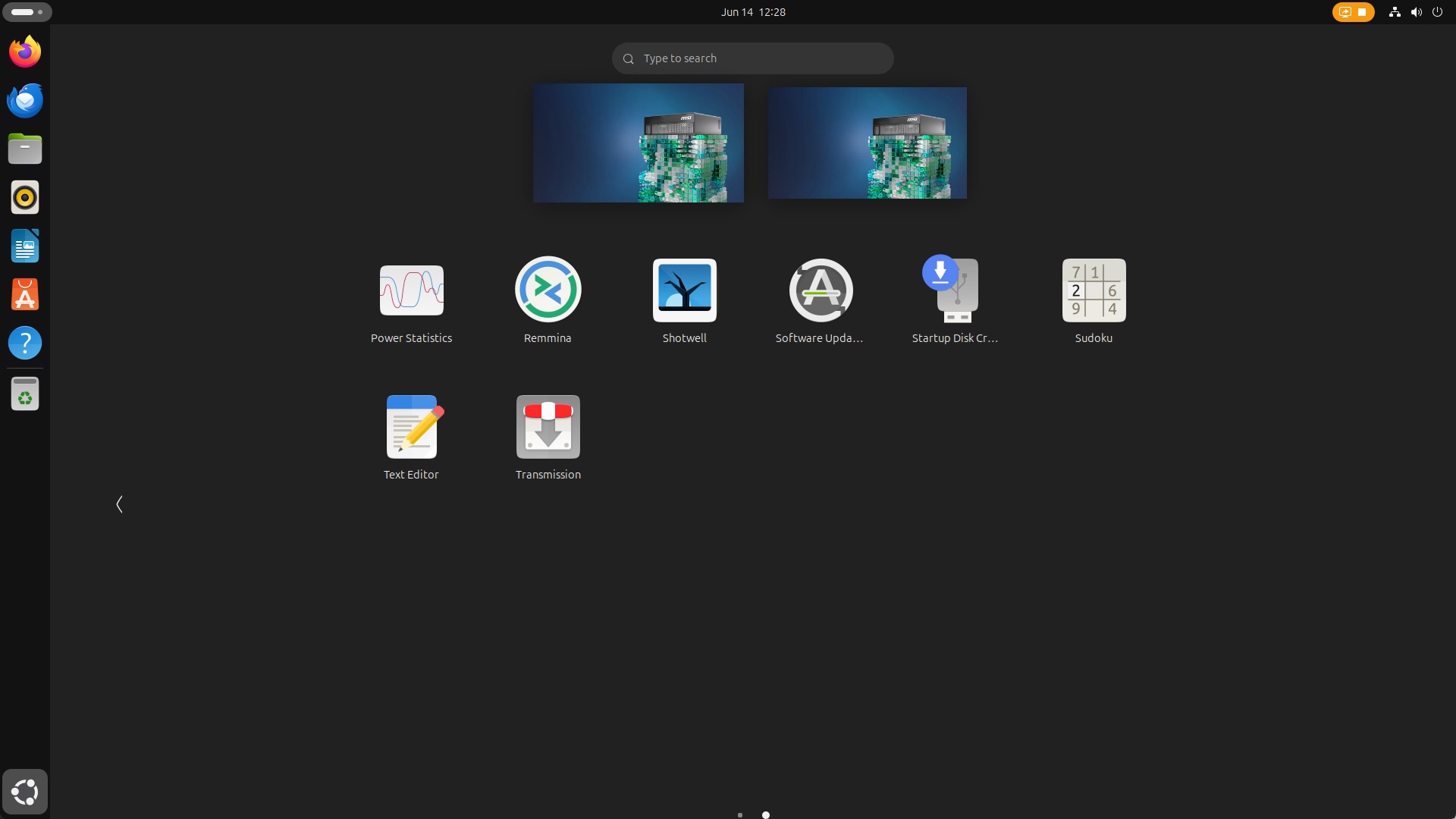Click the Transmission label text
This screenshot has height=819, width=1456.
coord(548,475)
